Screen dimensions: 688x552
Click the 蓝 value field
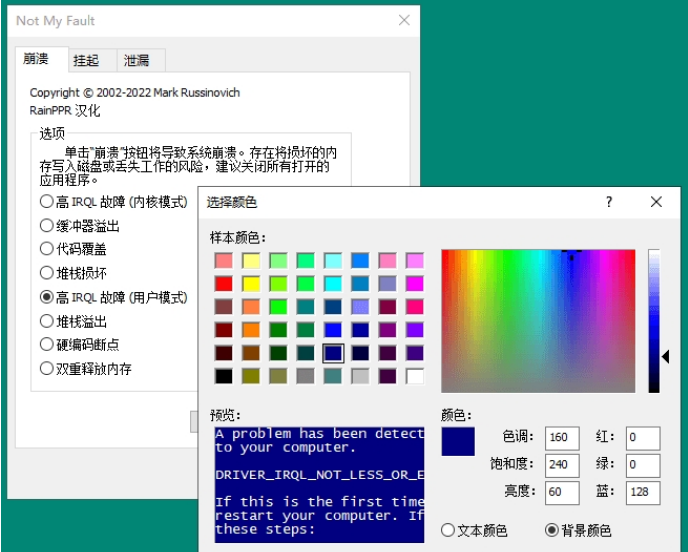pyautogui.click(x=643, y=492)
